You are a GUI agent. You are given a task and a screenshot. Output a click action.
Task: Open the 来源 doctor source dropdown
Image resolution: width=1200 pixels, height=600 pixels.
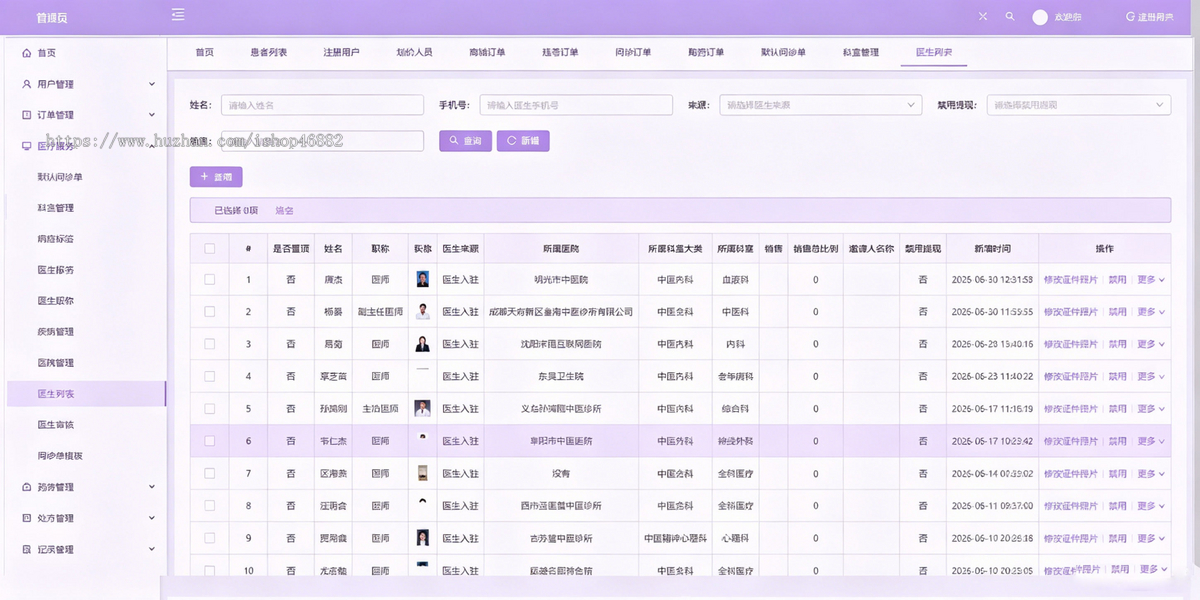point(820,105)
